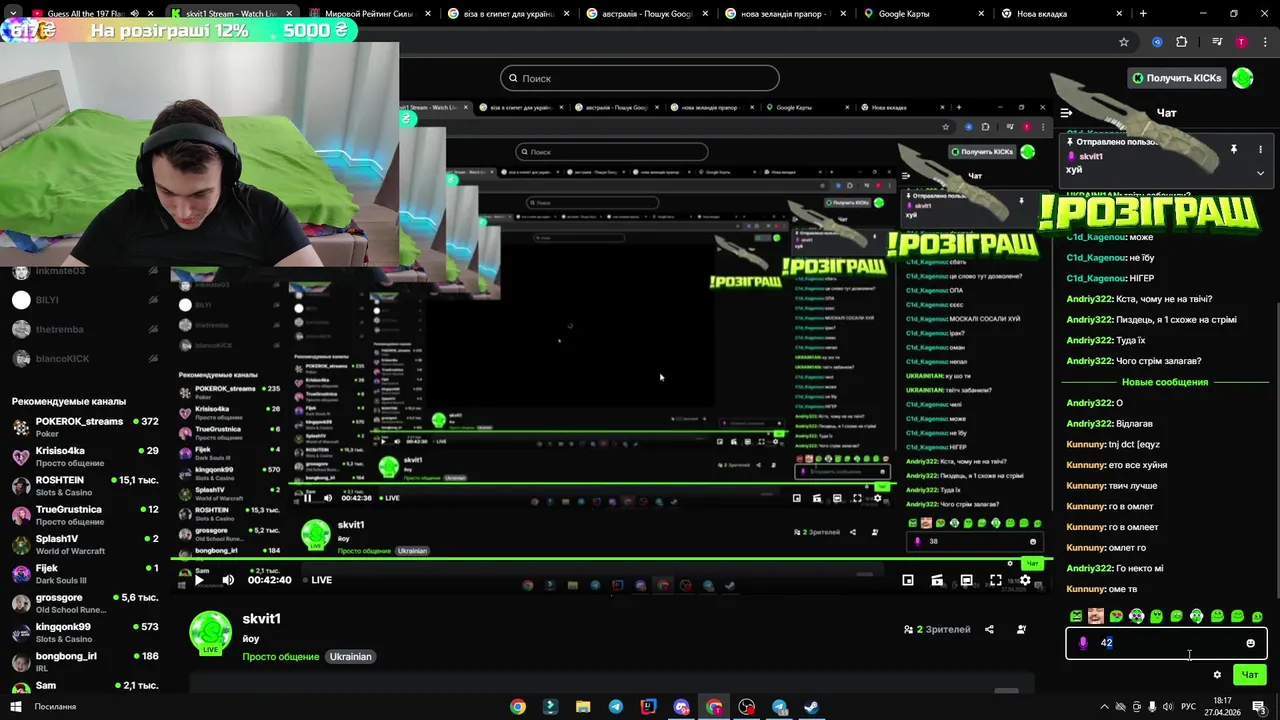Click the Получить KICKs button
The height and width of the screenshot is (720, 1280).
[1176, 78]
